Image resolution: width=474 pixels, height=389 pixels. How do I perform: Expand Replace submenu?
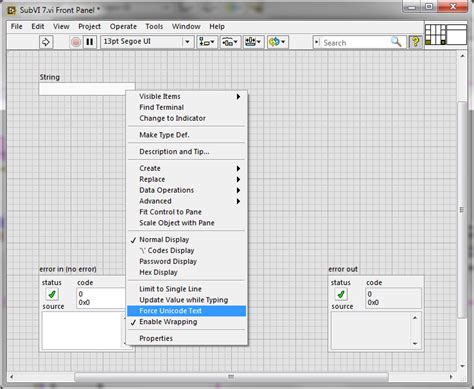pos(187,179)
